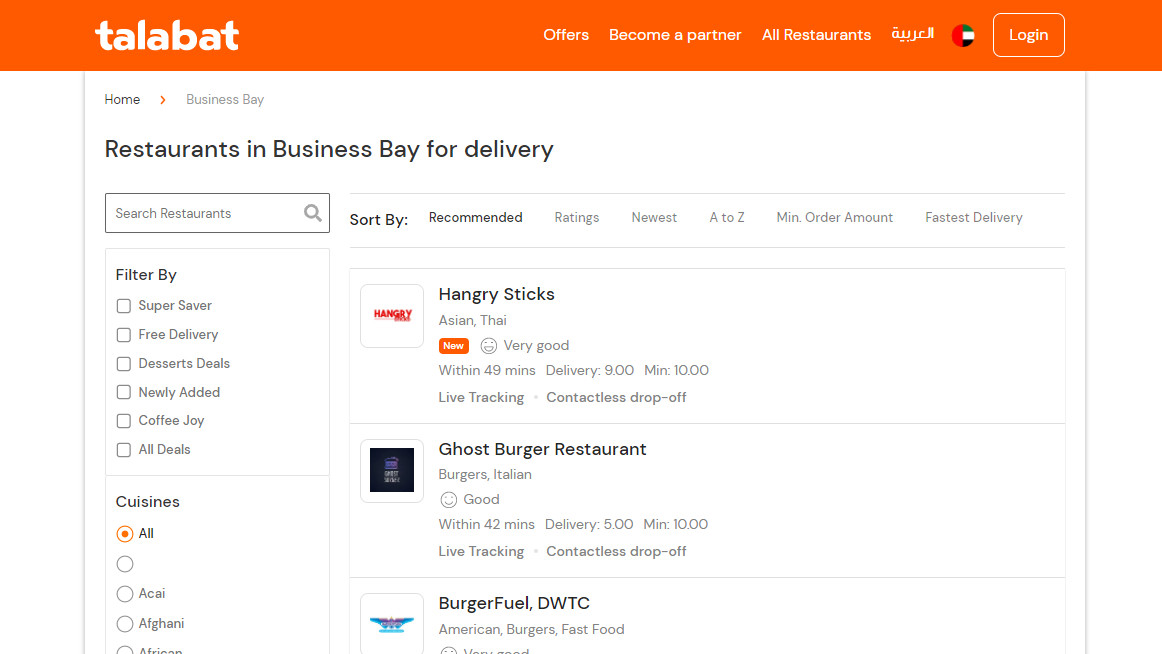
Task: Click the Login button
Action: (1028, 34)
